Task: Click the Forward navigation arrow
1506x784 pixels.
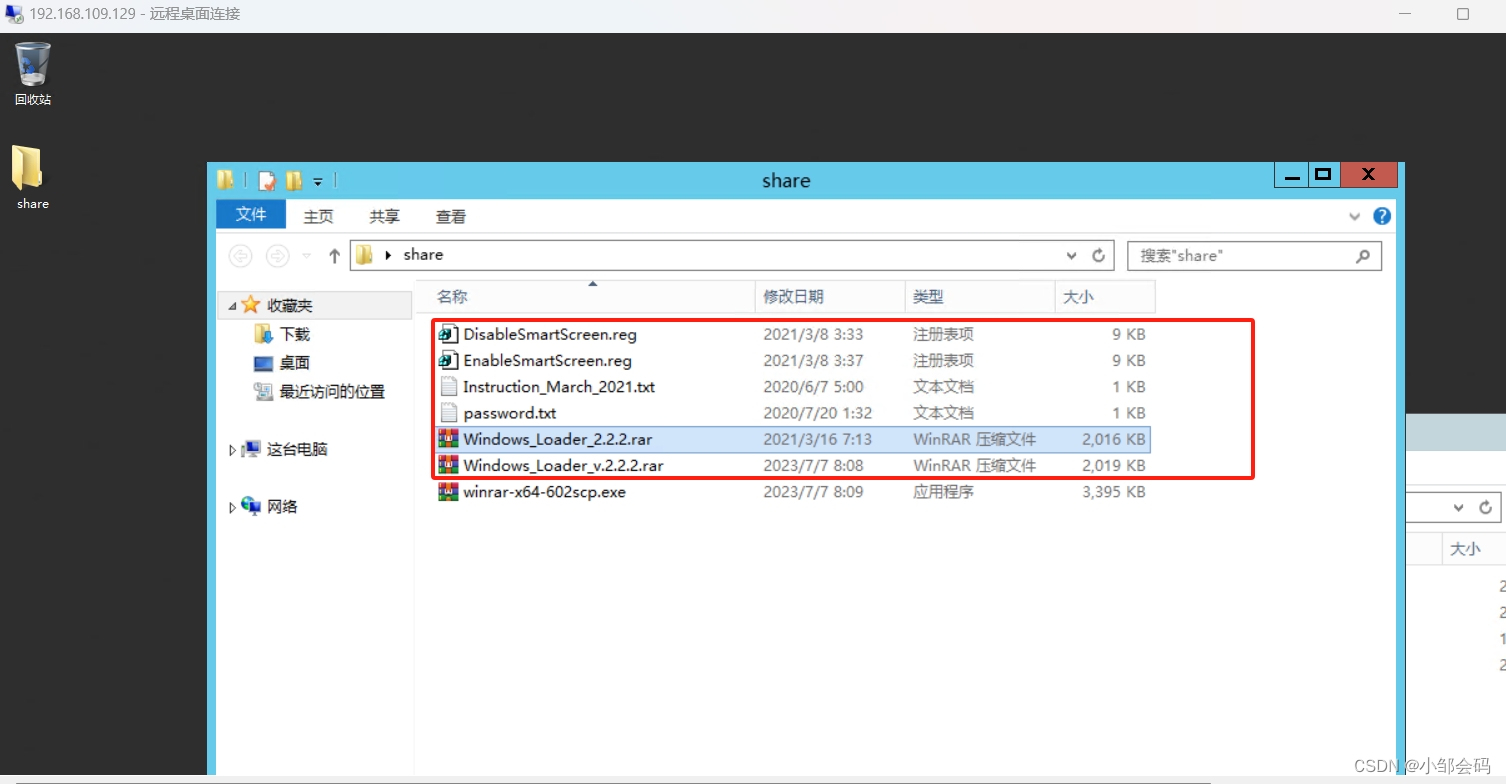Action: click(277, 256)
